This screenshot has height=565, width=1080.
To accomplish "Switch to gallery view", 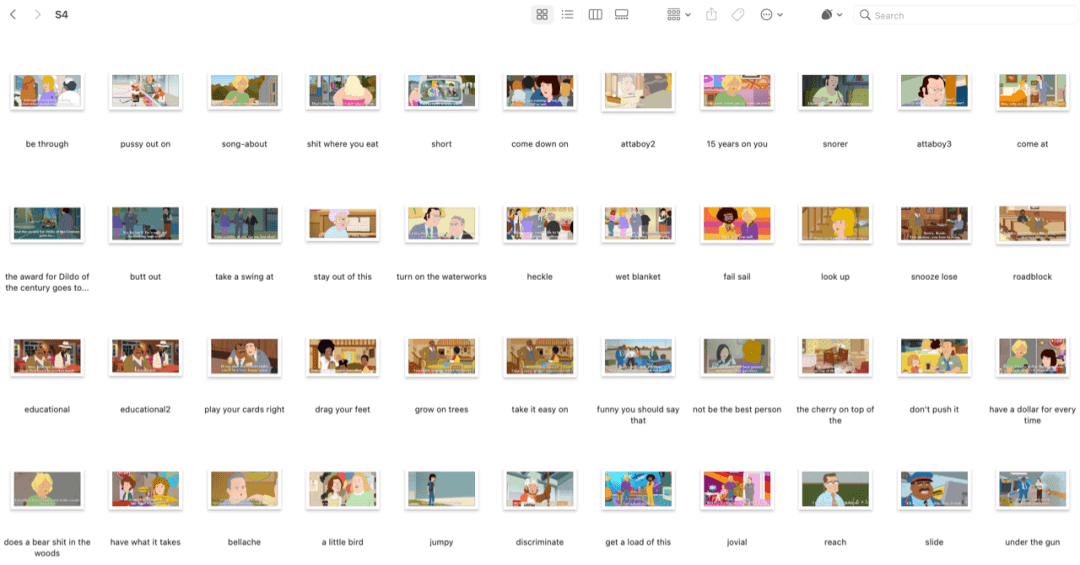I will [621, 14].
